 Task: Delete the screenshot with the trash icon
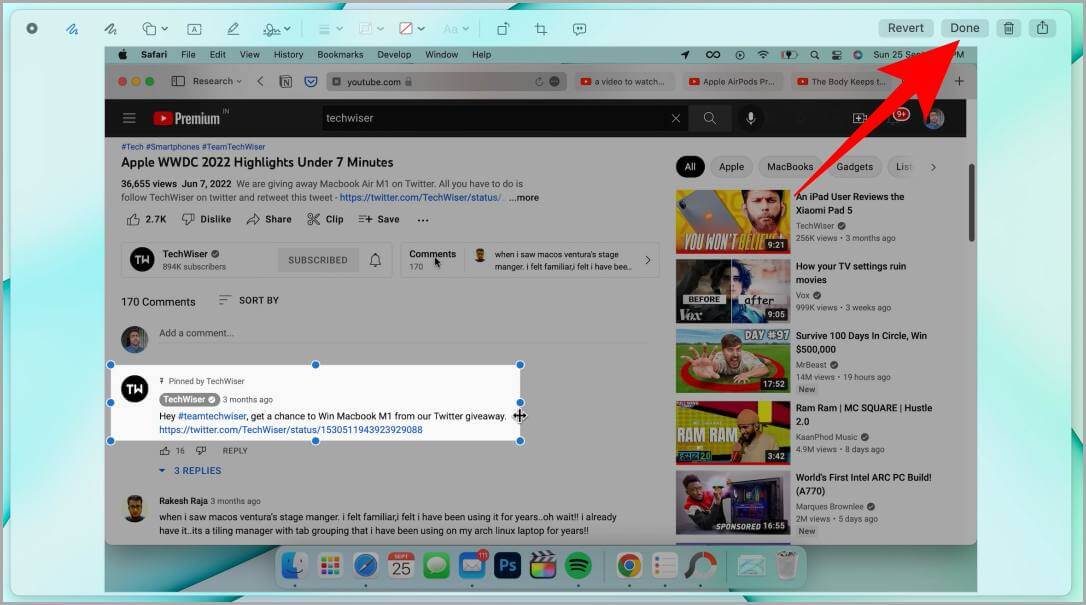coord(1008,28)
